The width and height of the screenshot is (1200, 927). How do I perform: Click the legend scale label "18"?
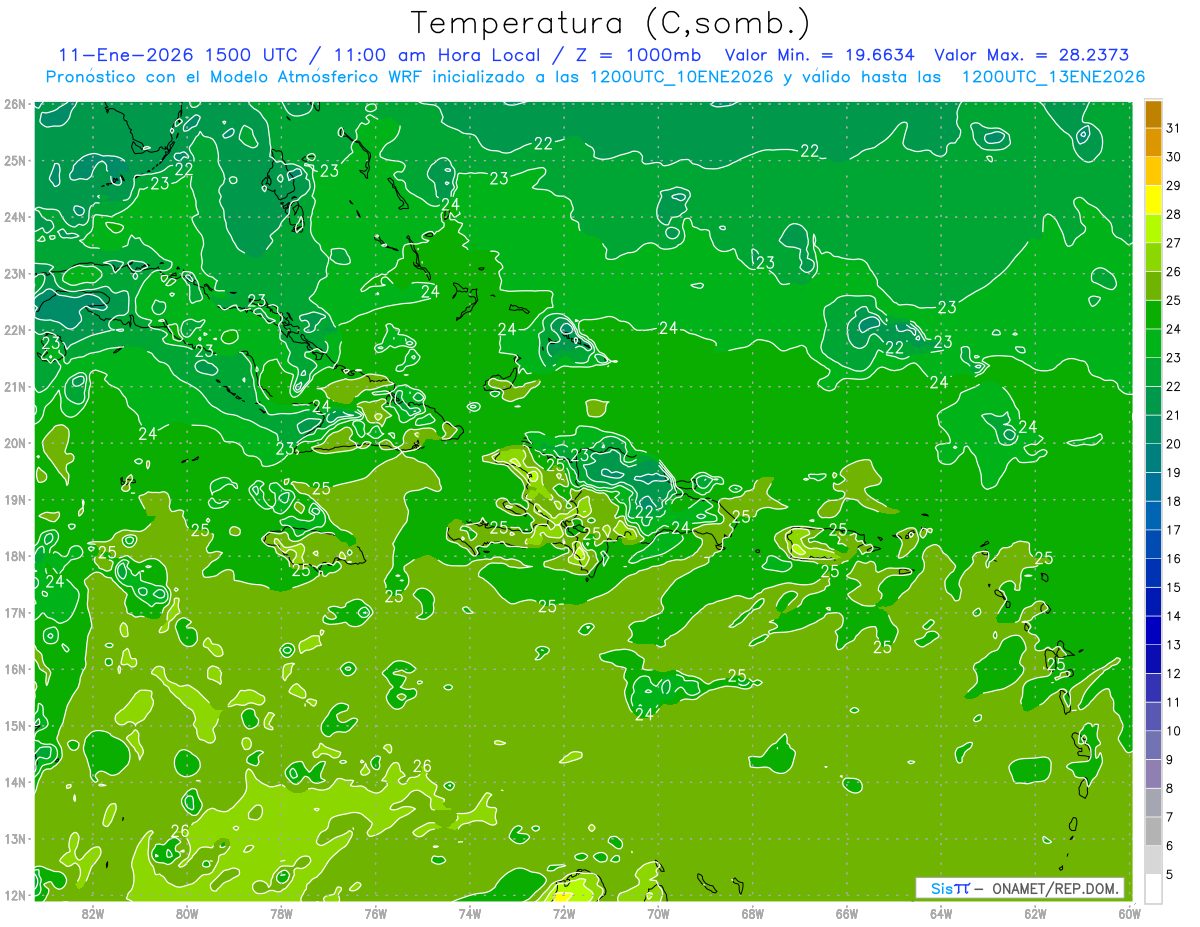coord(1174,501)
